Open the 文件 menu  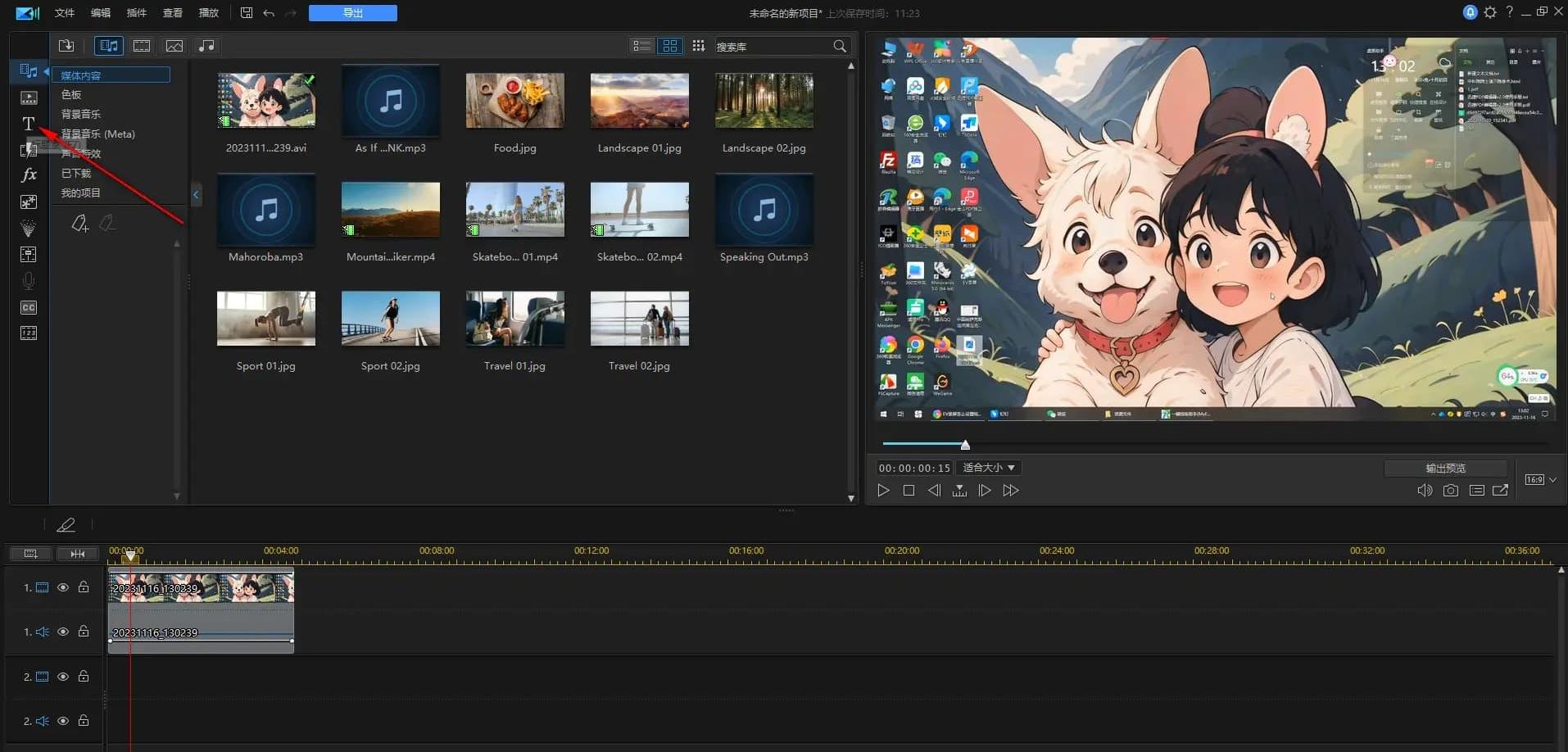pos(65,13)
